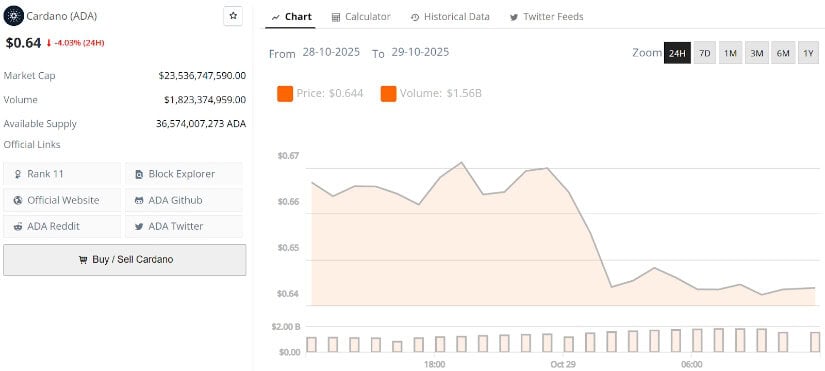Switch to the Calculator tab
Screen dimensions: 825x371
pyautogui.click(x=361, y=17)
